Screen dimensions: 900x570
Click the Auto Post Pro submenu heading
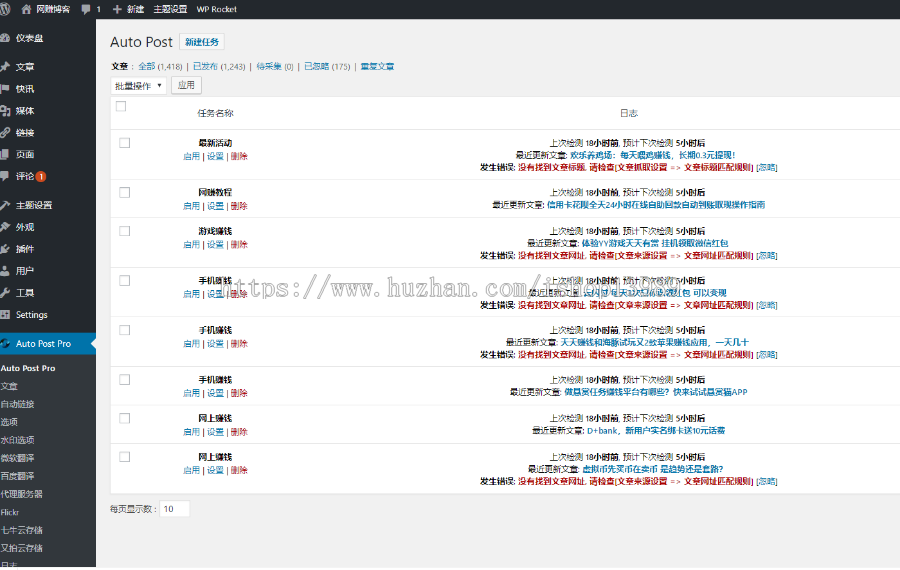pyautogui.click(x=28, y=368)
